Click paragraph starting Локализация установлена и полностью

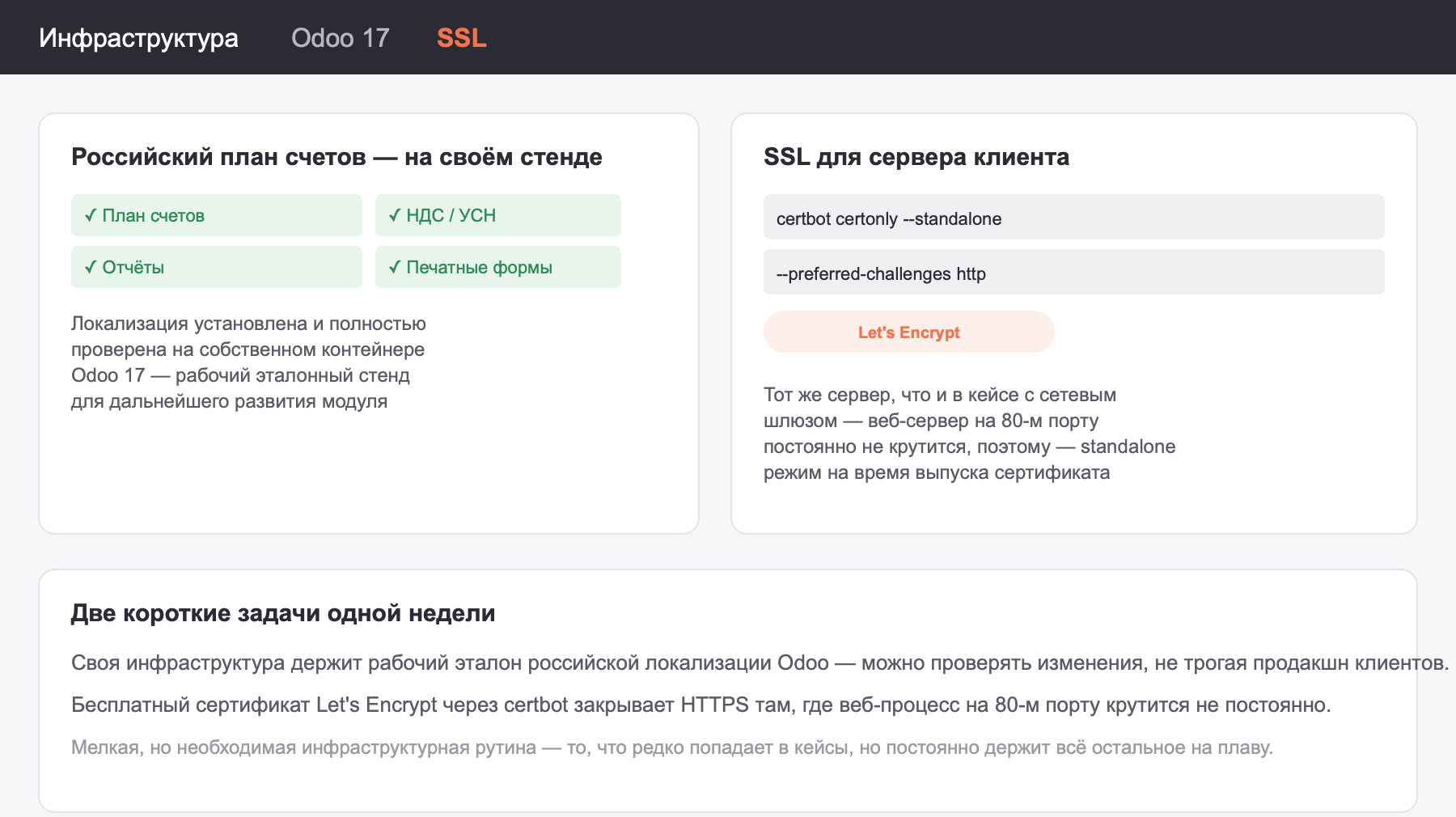tap(248, 362)
